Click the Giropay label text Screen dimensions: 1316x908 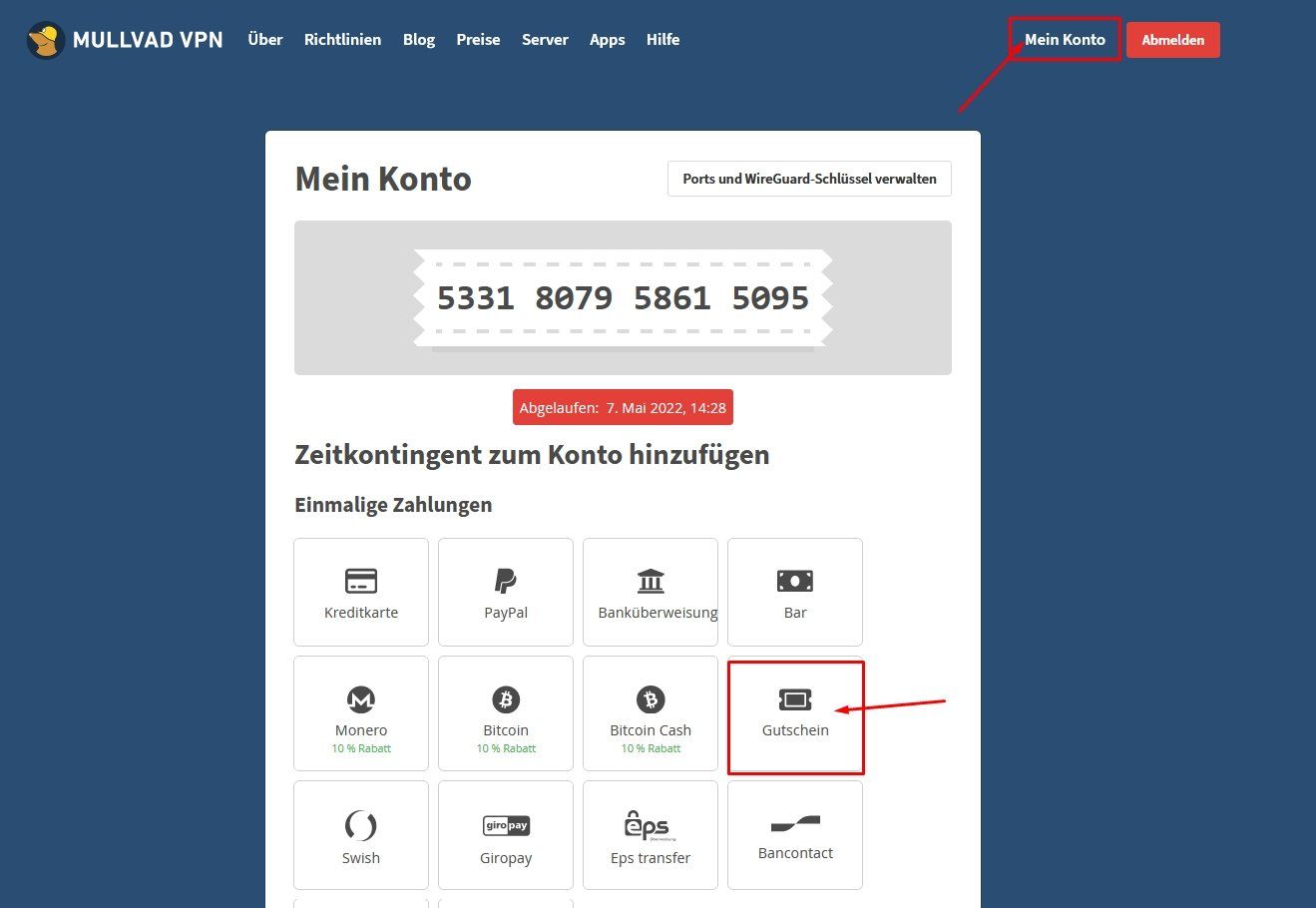(506, 858)
